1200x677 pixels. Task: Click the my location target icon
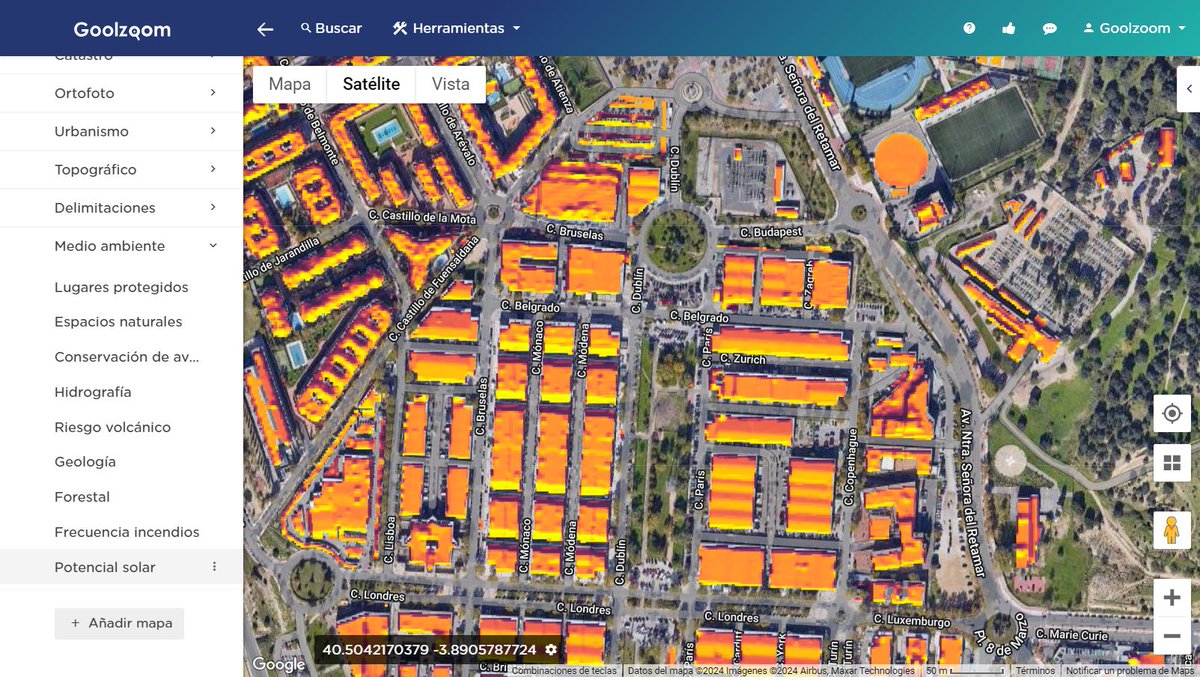[1172, 413]
